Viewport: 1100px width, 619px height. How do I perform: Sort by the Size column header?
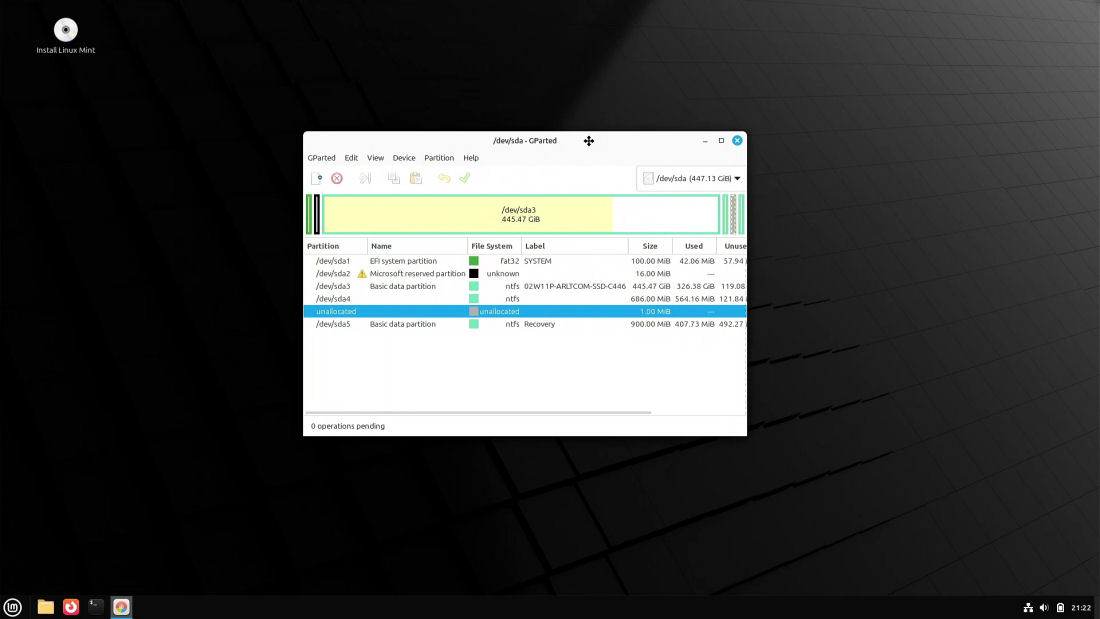click(650, 246)
